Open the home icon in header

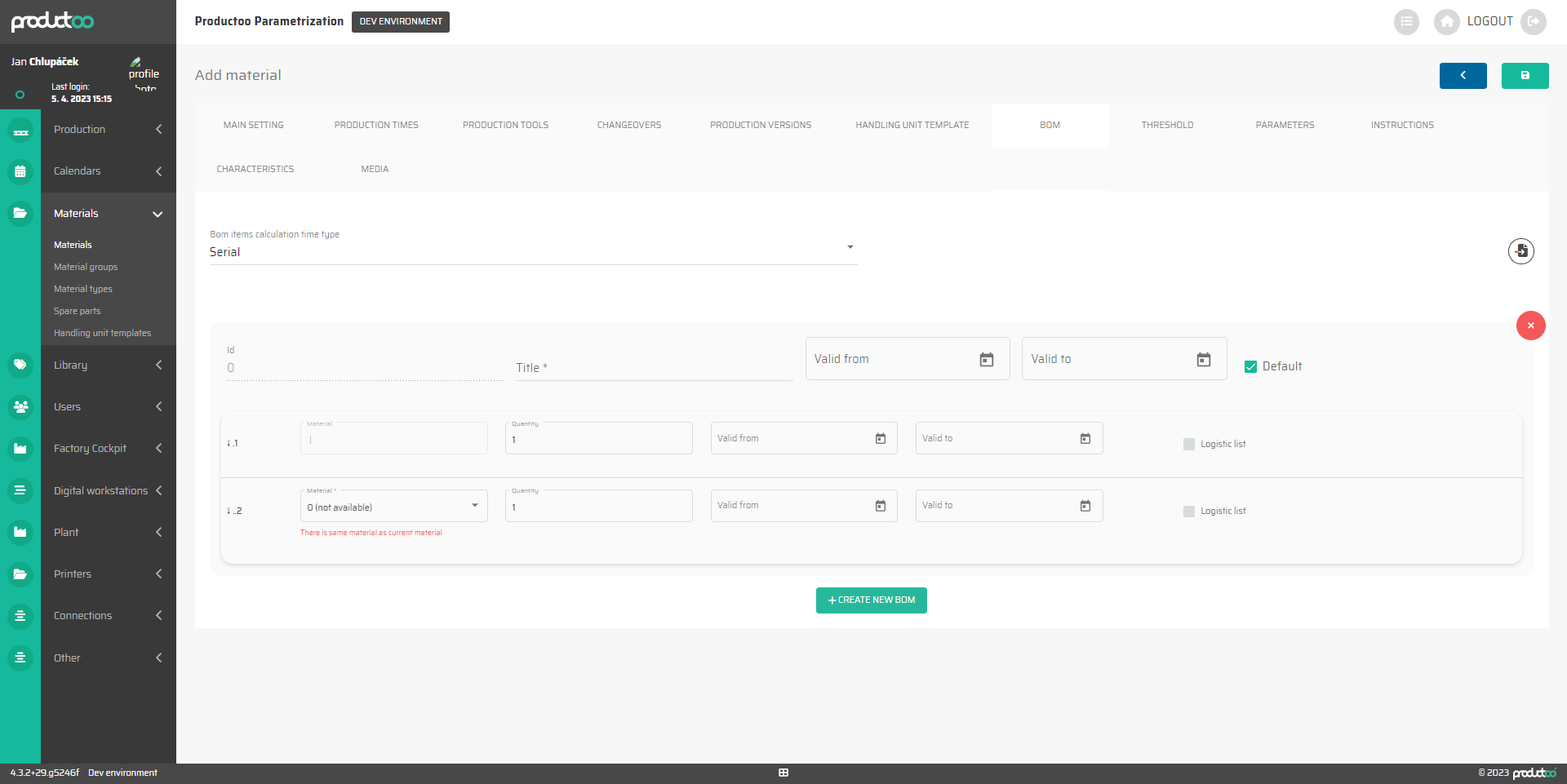(x=1446, y=21)
